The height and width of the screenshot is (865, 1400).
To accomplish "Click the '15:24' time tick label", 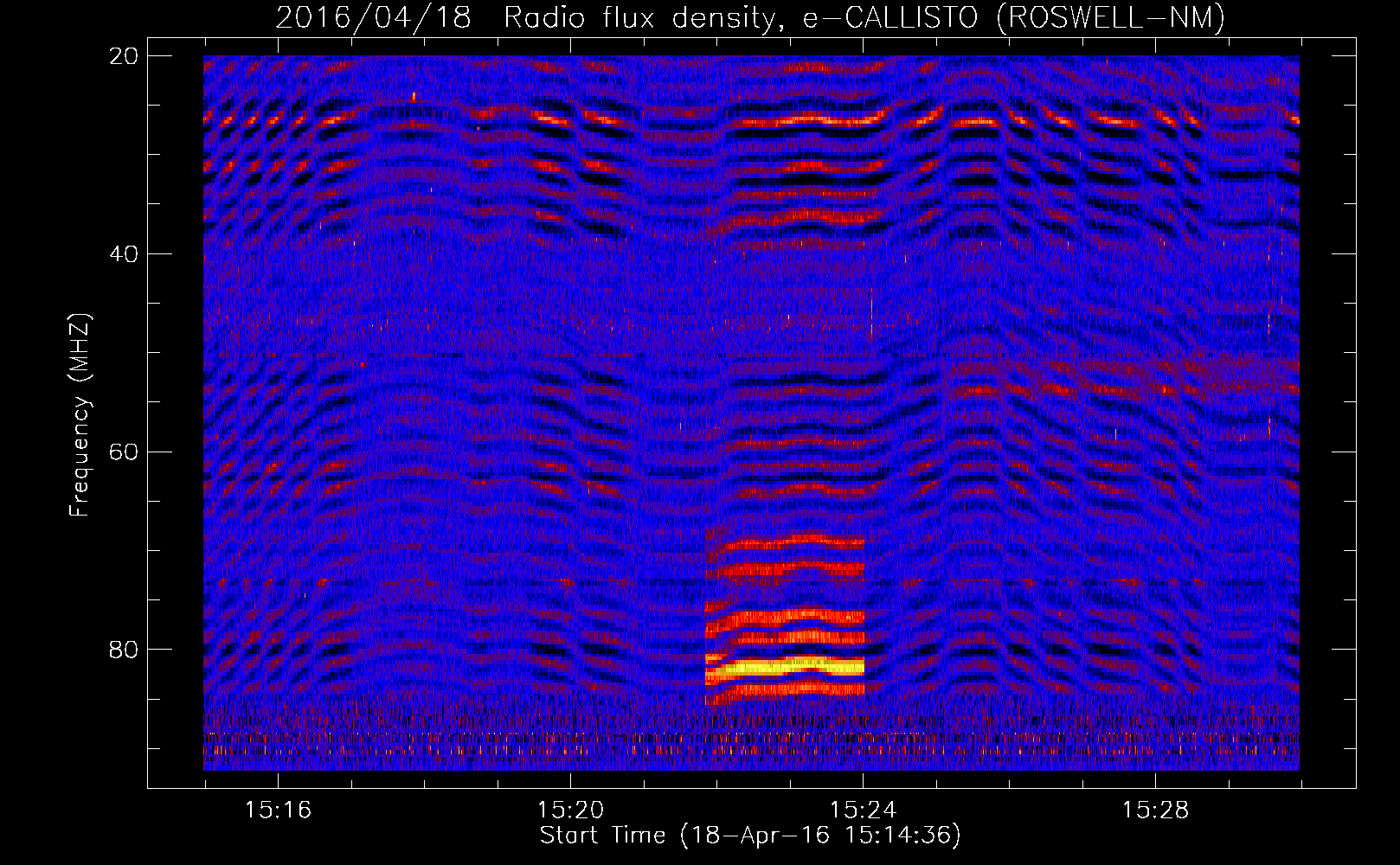I will [863, 810].
